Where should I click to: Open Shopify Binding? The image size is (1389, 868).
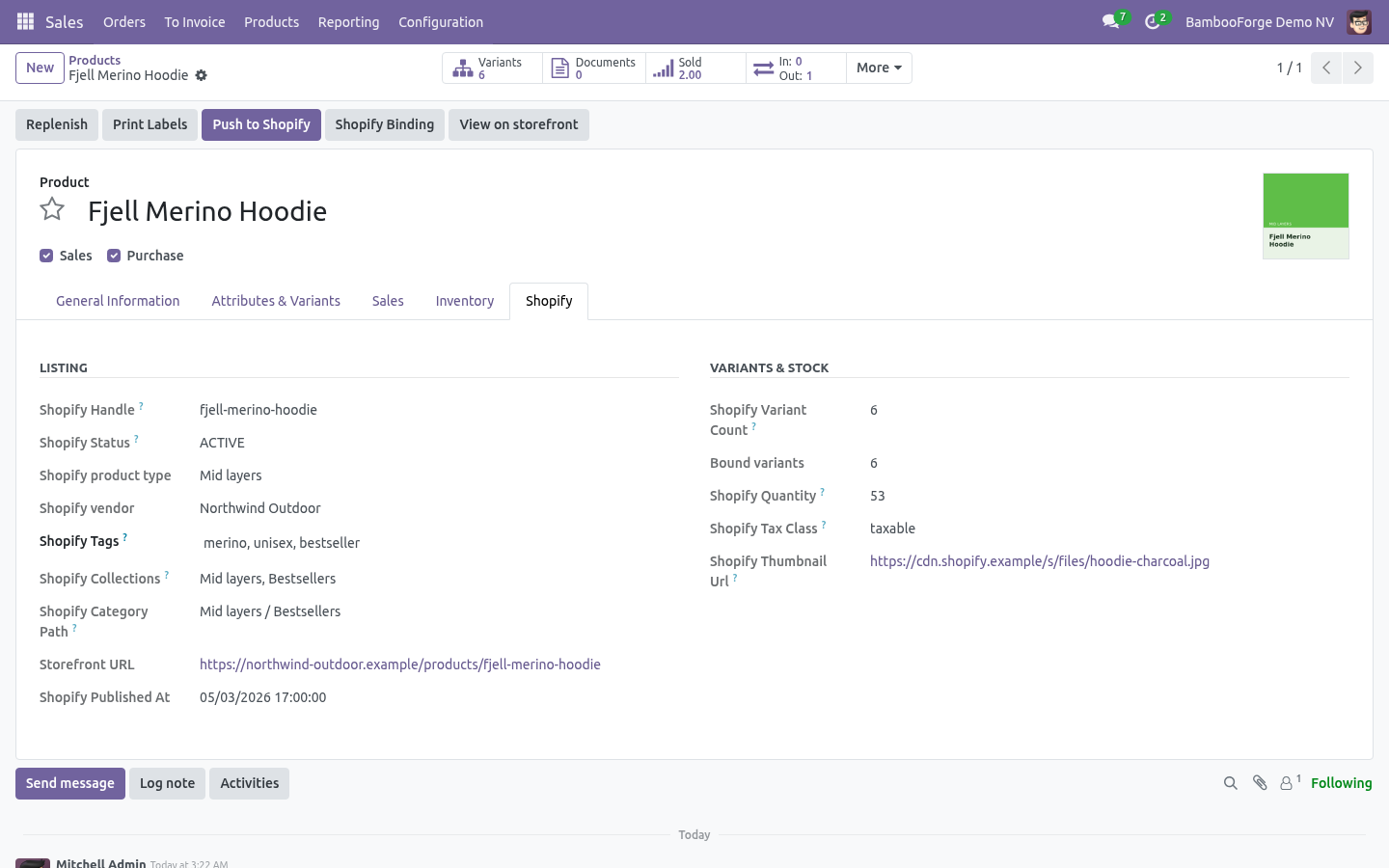[x=385, y=124]
